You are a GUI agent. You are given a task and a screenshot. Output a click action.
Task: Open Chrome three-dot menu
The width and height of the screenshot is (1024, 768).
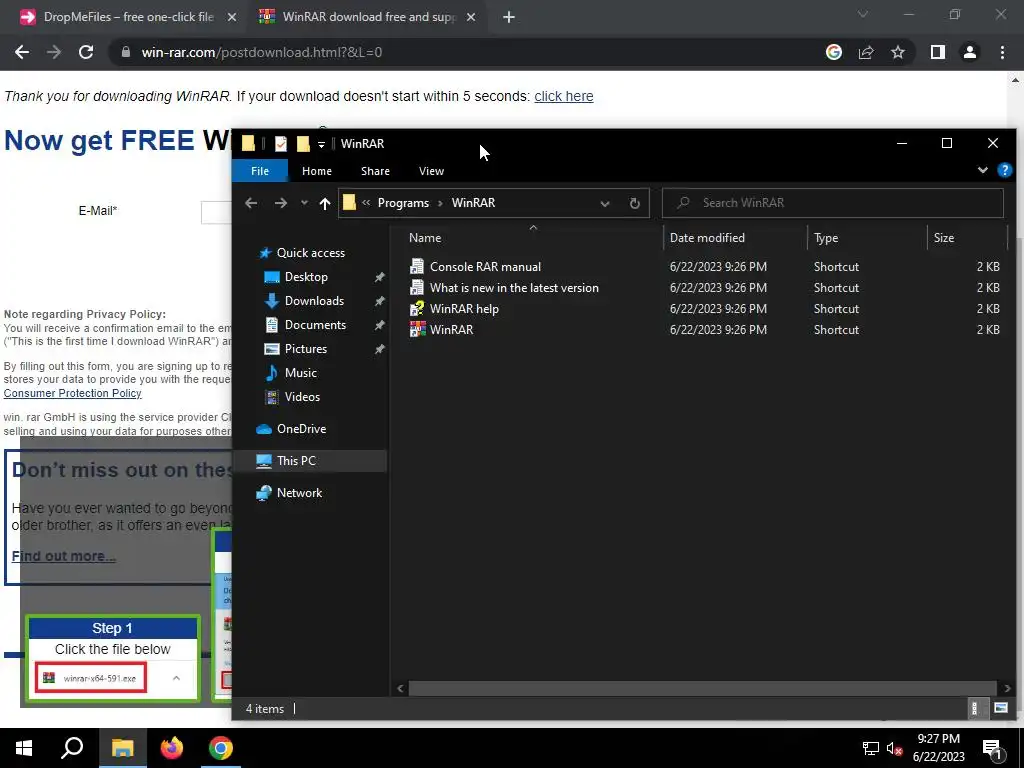(x=1002, y=52)
